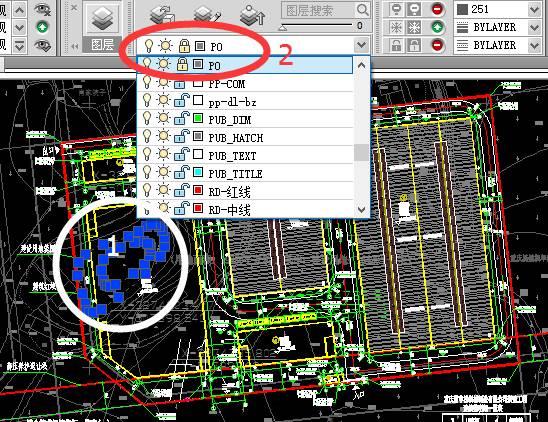Expand the first BYLAYER linetype dropdown
The image size is (548, 422).
[x=535, y=27]
